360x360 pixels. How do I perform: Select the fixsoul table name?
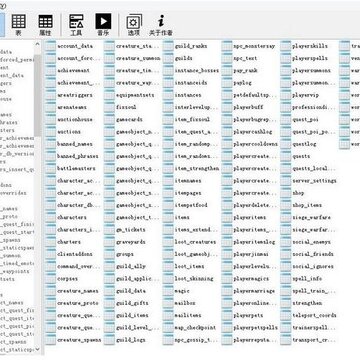[x=126, y=107]
